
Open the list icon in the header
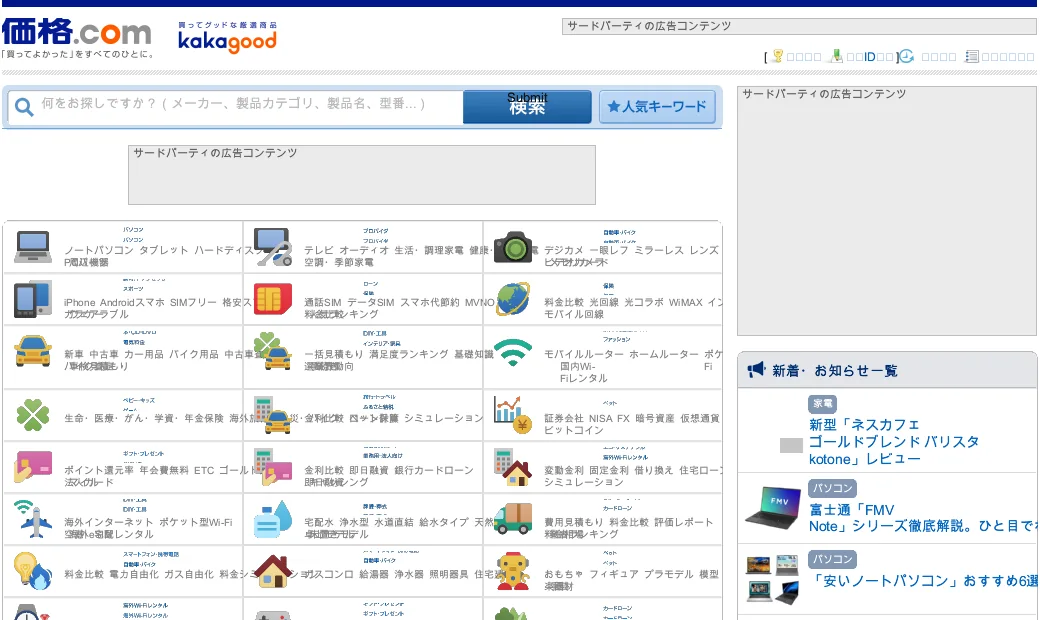(x=972, y=56)
